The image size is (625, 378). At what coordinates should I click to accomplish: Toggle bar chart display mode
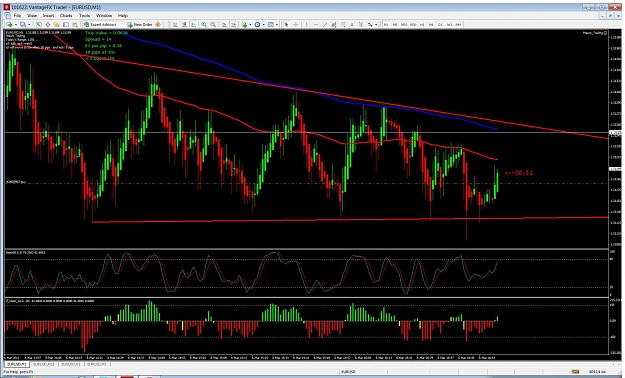click(x=175, y=24)
